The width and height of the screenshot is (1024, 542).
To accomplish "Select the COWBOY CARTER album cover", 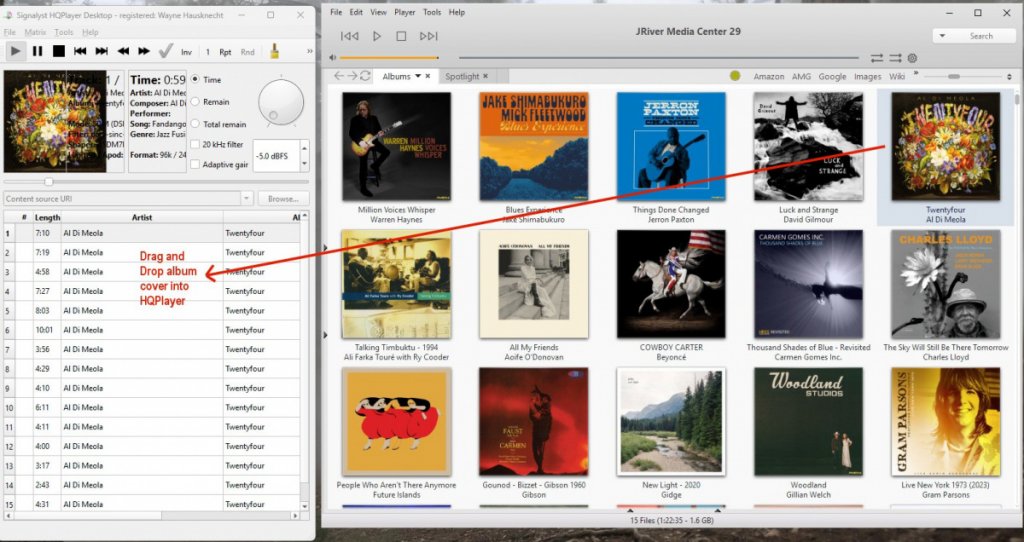I will [671, 284].
